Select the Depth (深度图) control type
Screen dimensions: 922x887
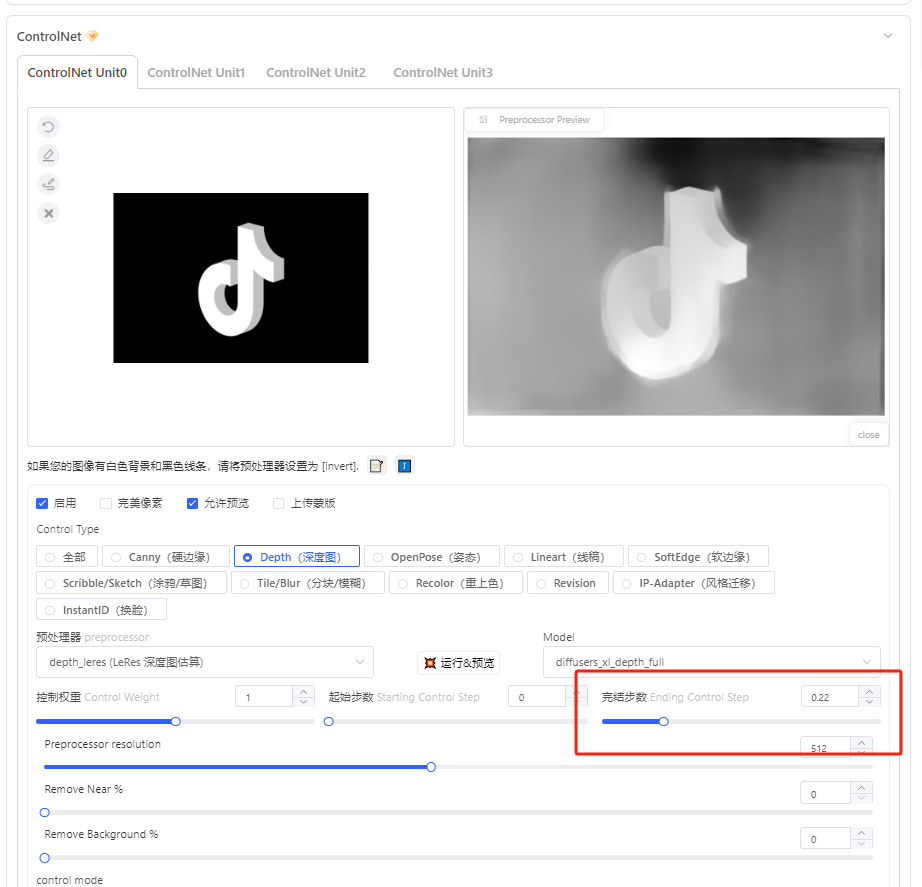click(297, 556)
